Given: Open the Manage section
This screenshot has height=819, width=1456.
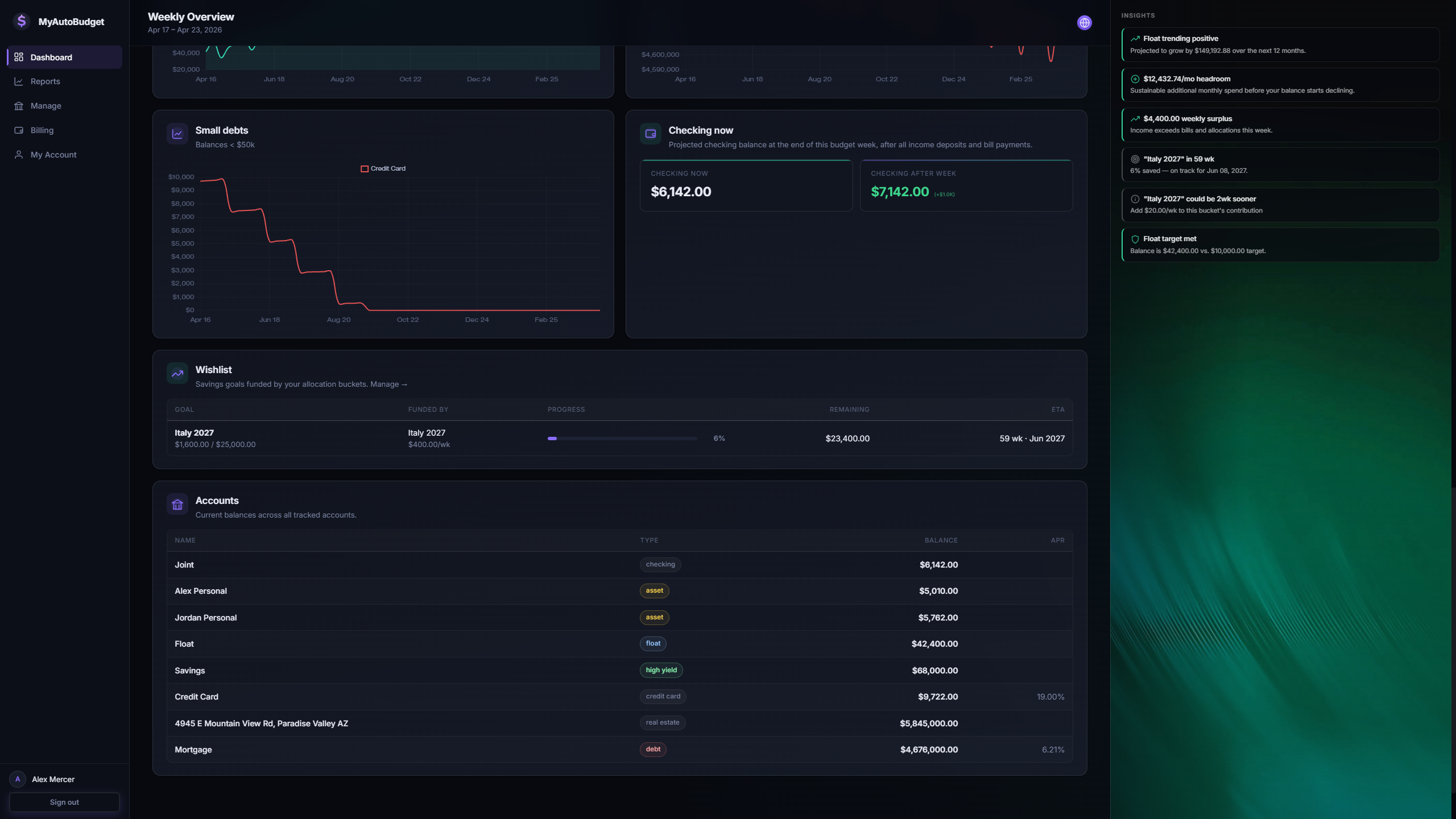Looking at the screenshot, I should (65, 106).
